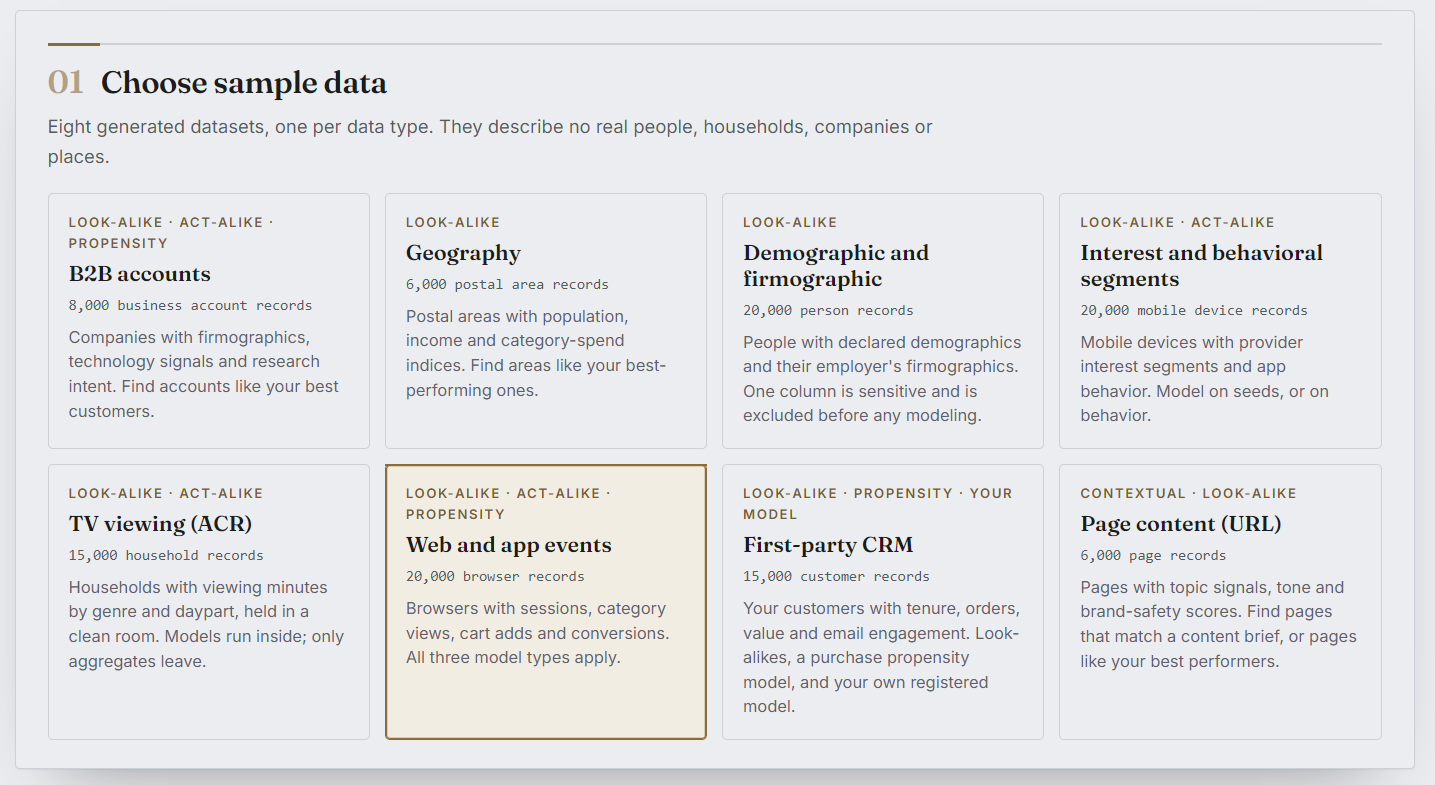Click the "LOOK-ALIKE · PROPENSITY · YOUR MODEL" tag line

point(878,503)
